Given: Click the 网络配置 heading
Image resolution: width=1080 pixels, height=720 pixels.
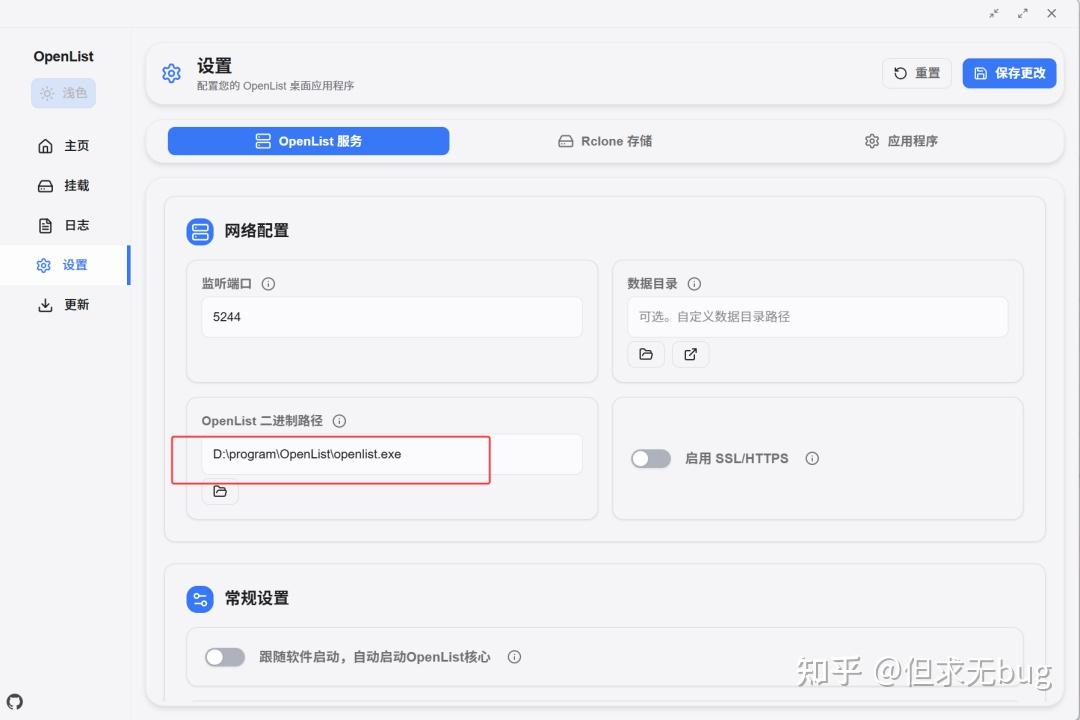Looking at the screenshot, I should 256,231.
